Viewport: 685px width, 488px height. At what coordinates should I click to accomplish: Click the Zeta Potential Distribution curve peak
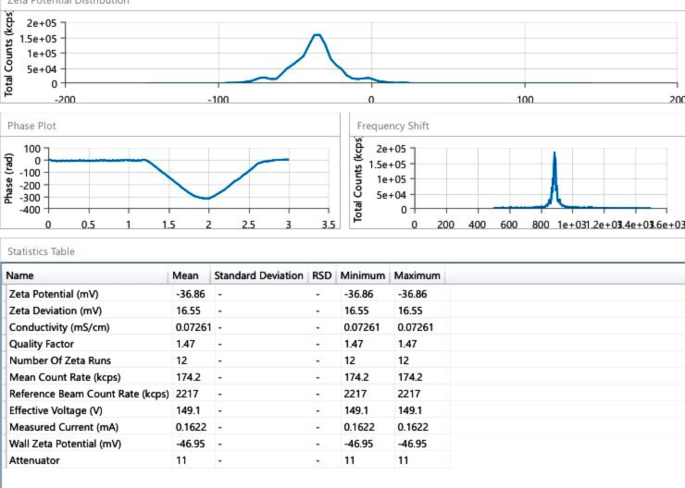pyautogui.click(x=318, y=35)
